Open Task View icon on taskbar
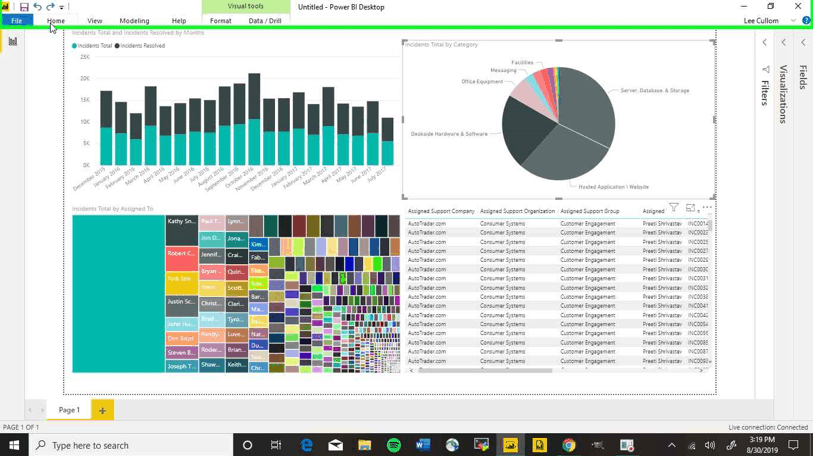 click(276, 446)
